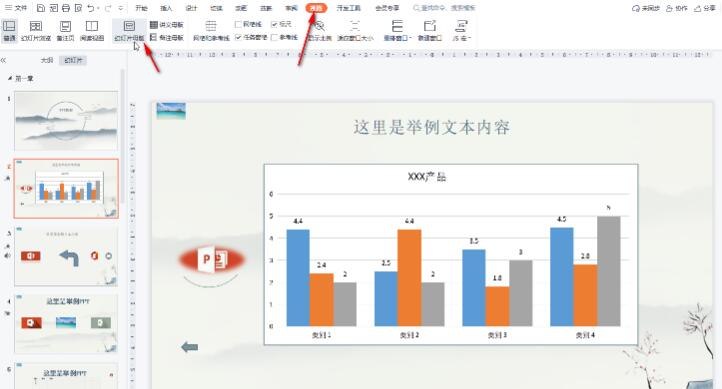This screenshot has height=389, width=722.
Task: Expand the Arrange Windows (重排窗口) dropdown
Action: (397, 30)
